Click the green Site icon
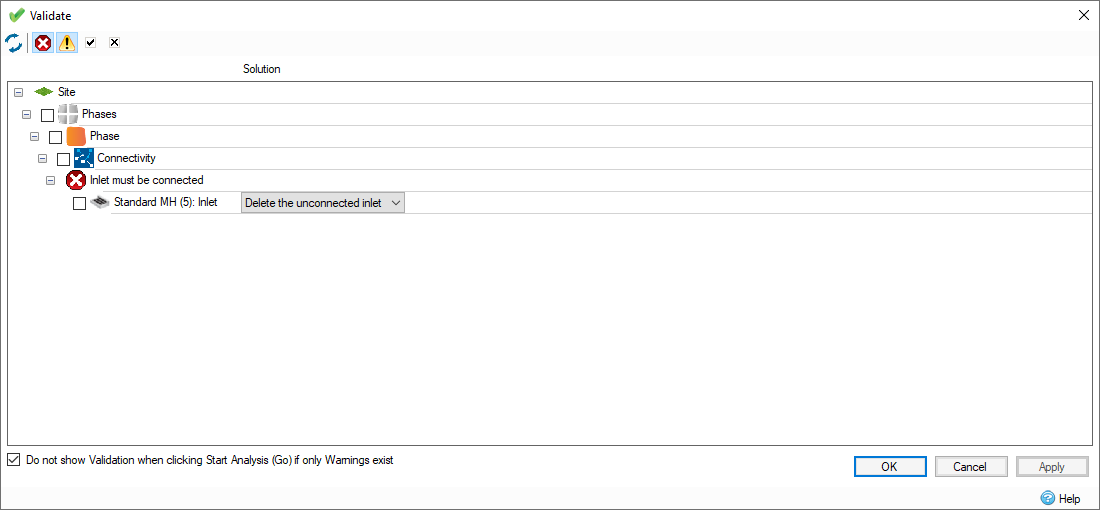Screen dimensions: 1100x510 44,92
